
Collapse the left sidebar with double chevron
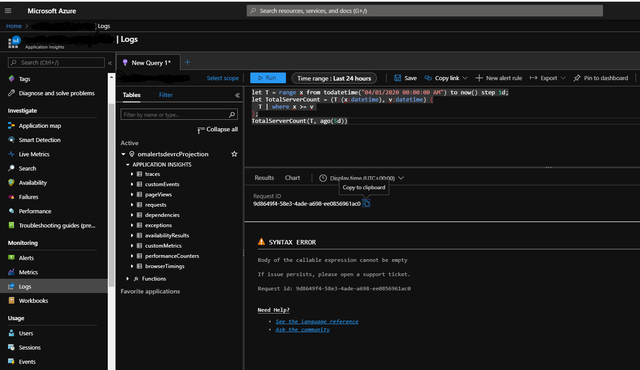(110, 63)
